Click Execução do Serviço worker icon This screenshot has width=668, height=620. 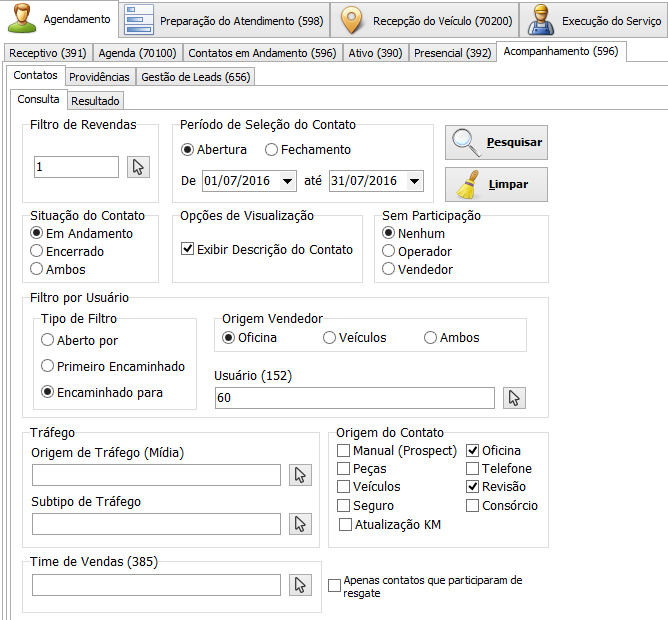539,20
